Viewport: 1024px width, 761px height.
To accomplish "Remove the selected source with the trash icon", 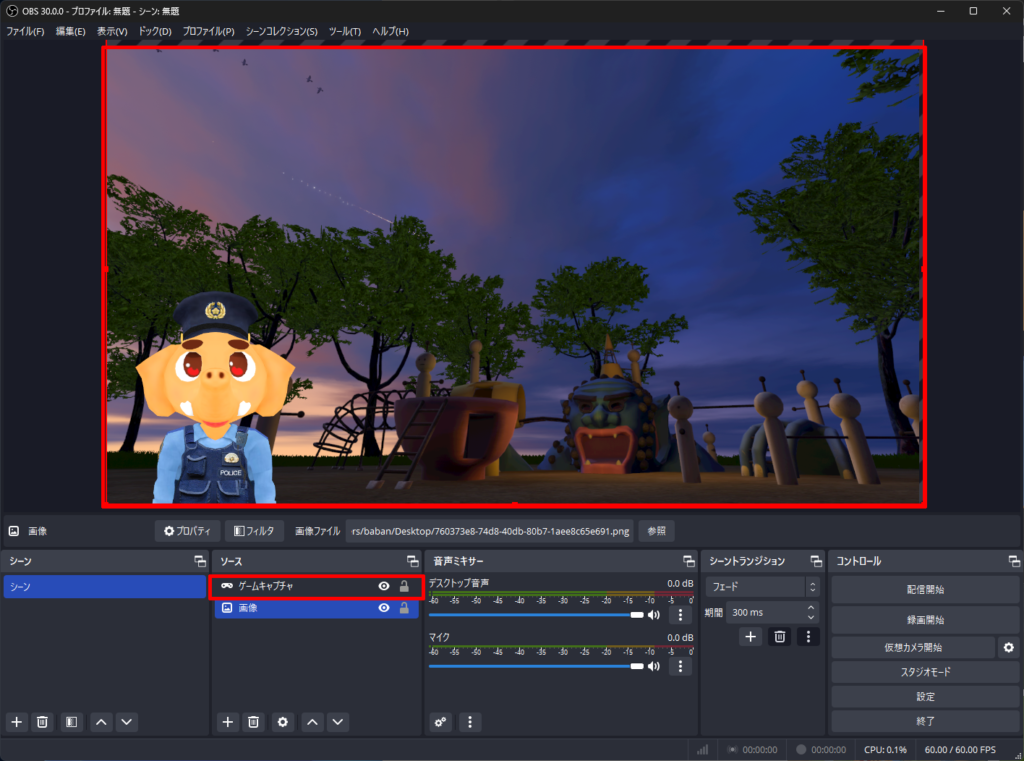I will click(254, 721).
